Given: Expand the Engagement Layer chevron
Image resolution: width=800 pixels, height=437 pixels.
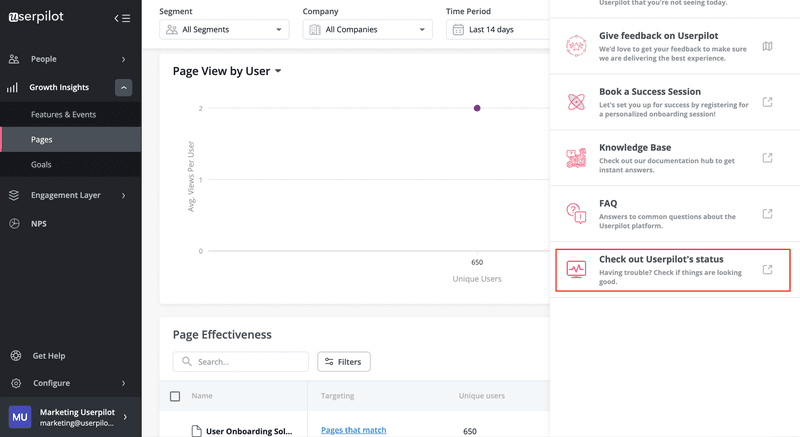Looking at the screenshot, I should point(123,195).
